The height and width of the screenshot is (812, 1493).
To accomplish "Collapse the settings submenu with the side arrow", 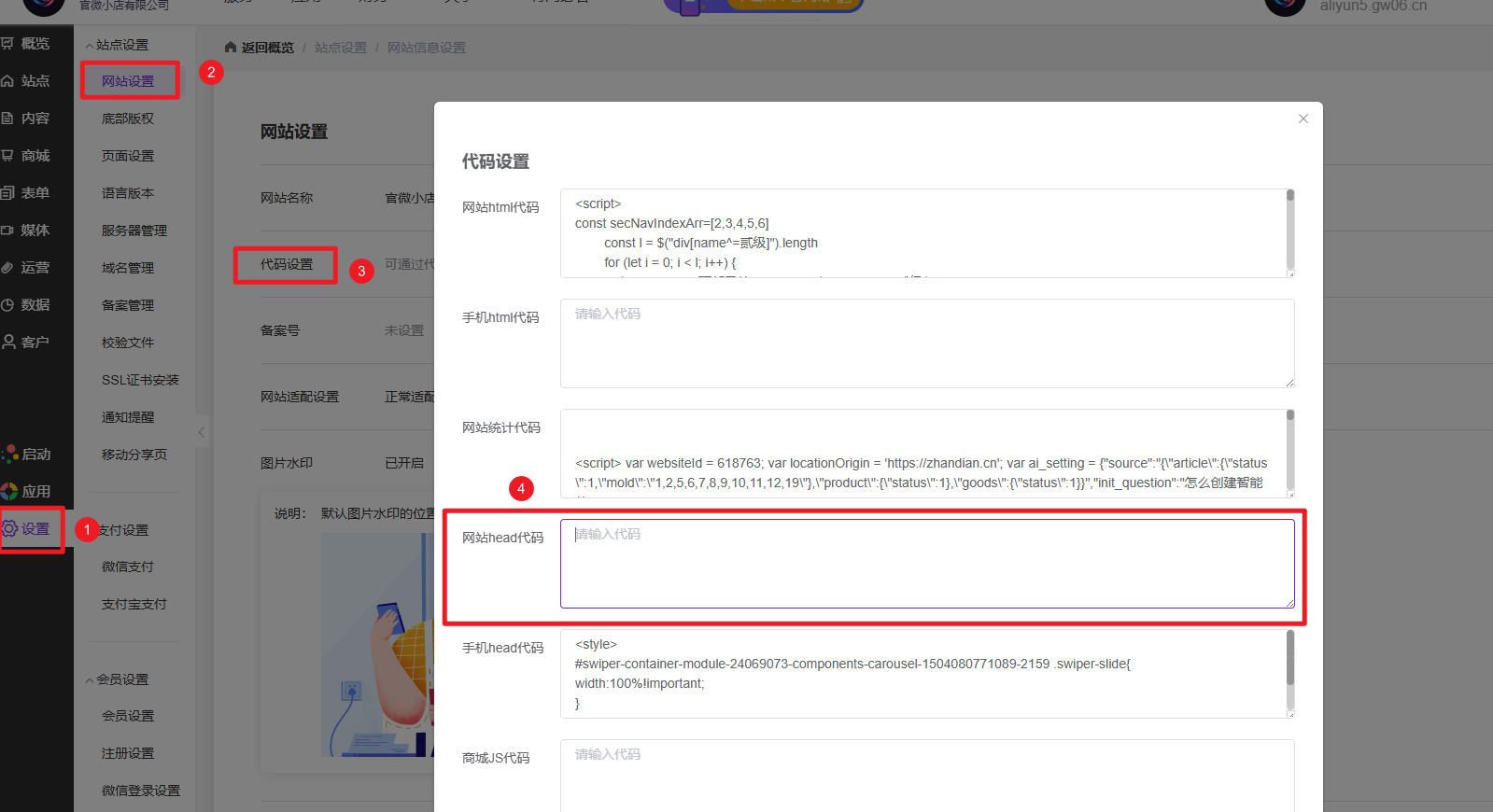I will pos(202,432).
